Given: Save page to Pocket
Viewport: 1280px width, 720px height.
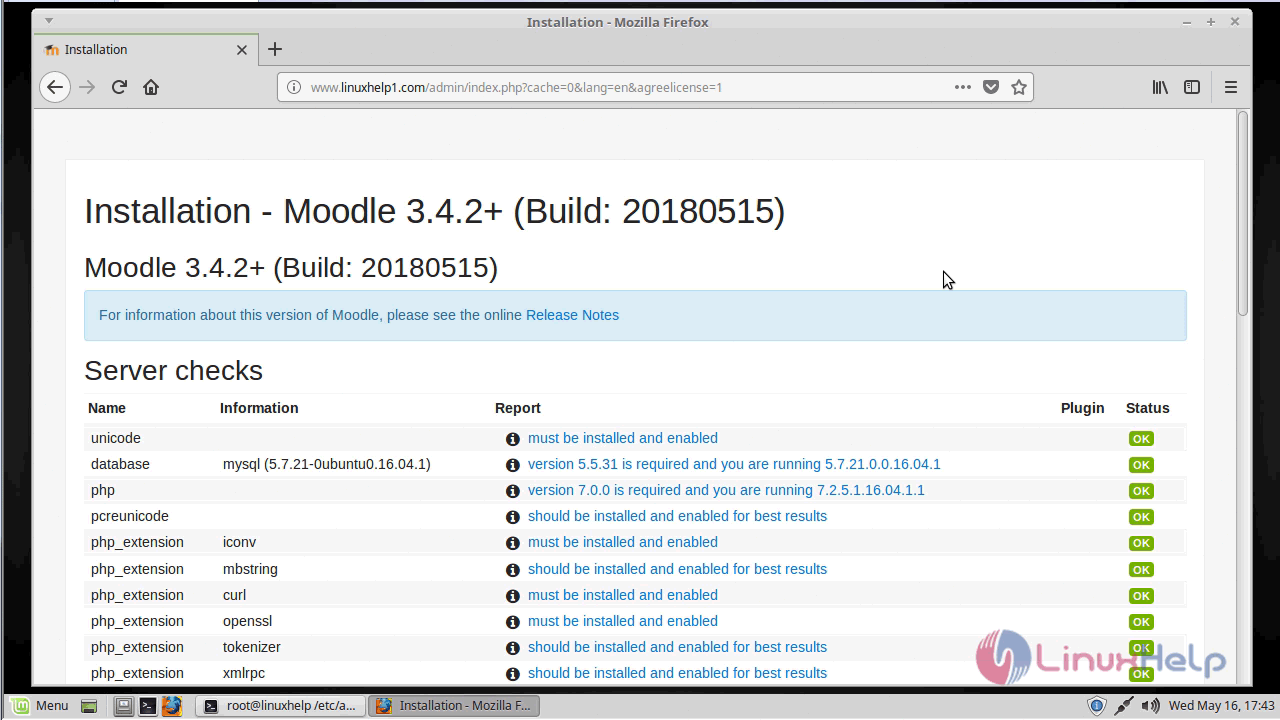Looking at the screenshot, I should pos(990,87).
